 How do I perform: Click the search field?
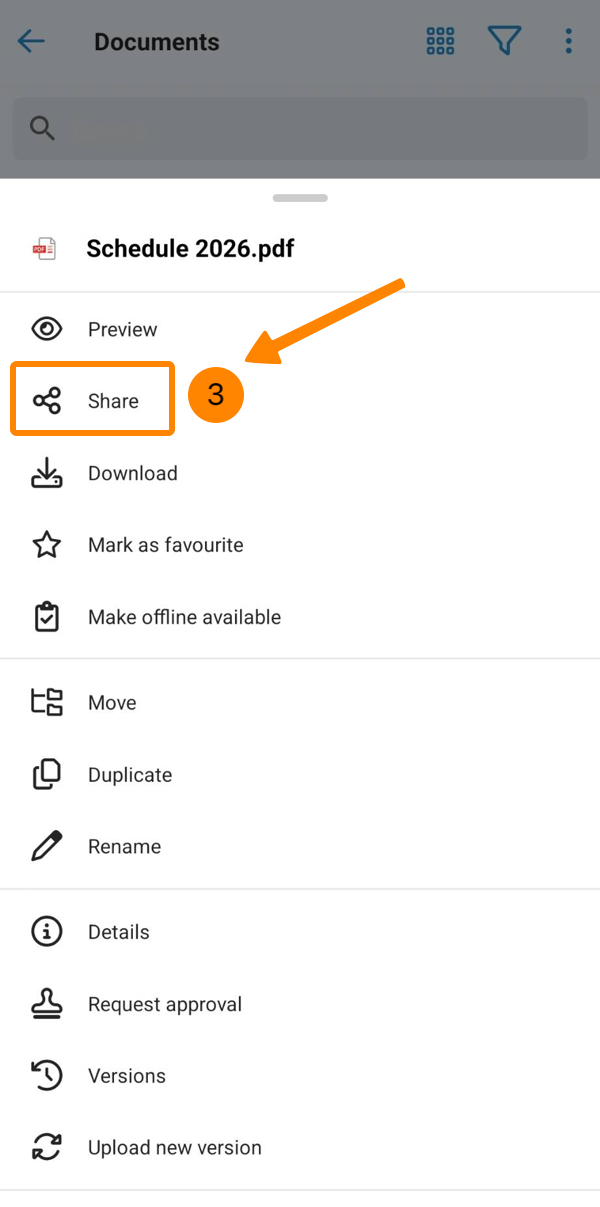click(x=300, y=128)
